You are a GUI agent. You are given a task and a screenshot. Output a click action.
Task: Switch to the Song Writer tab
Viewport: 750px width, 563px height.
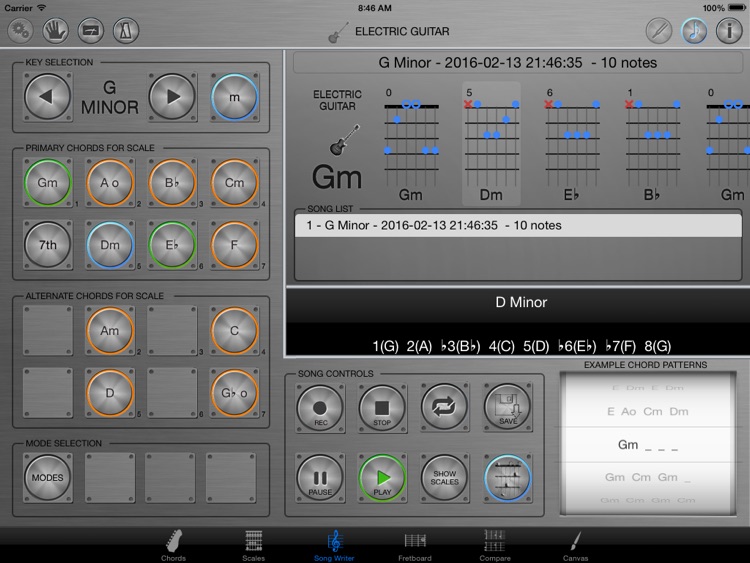point(334,545)
